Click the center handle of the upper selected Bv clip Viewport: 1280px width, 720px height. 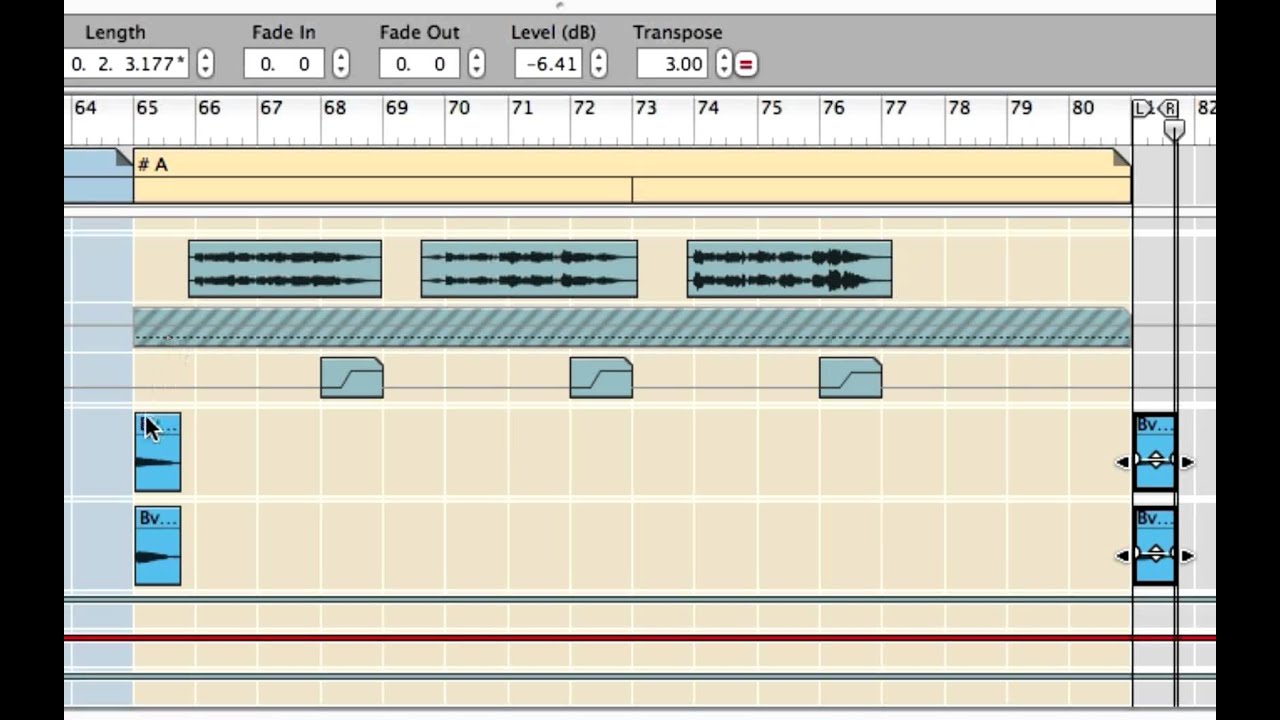pyautogui.click(x=1155, y=460)
